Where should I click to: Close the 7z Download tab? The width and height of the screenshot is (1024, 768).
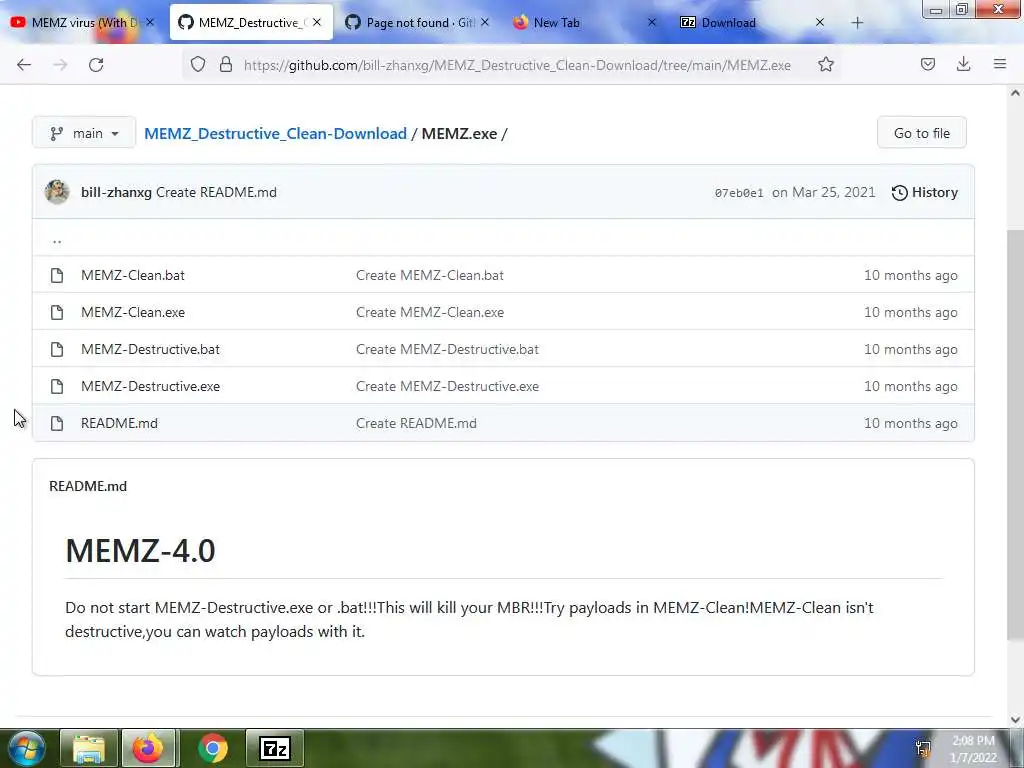tap(820, 22)
